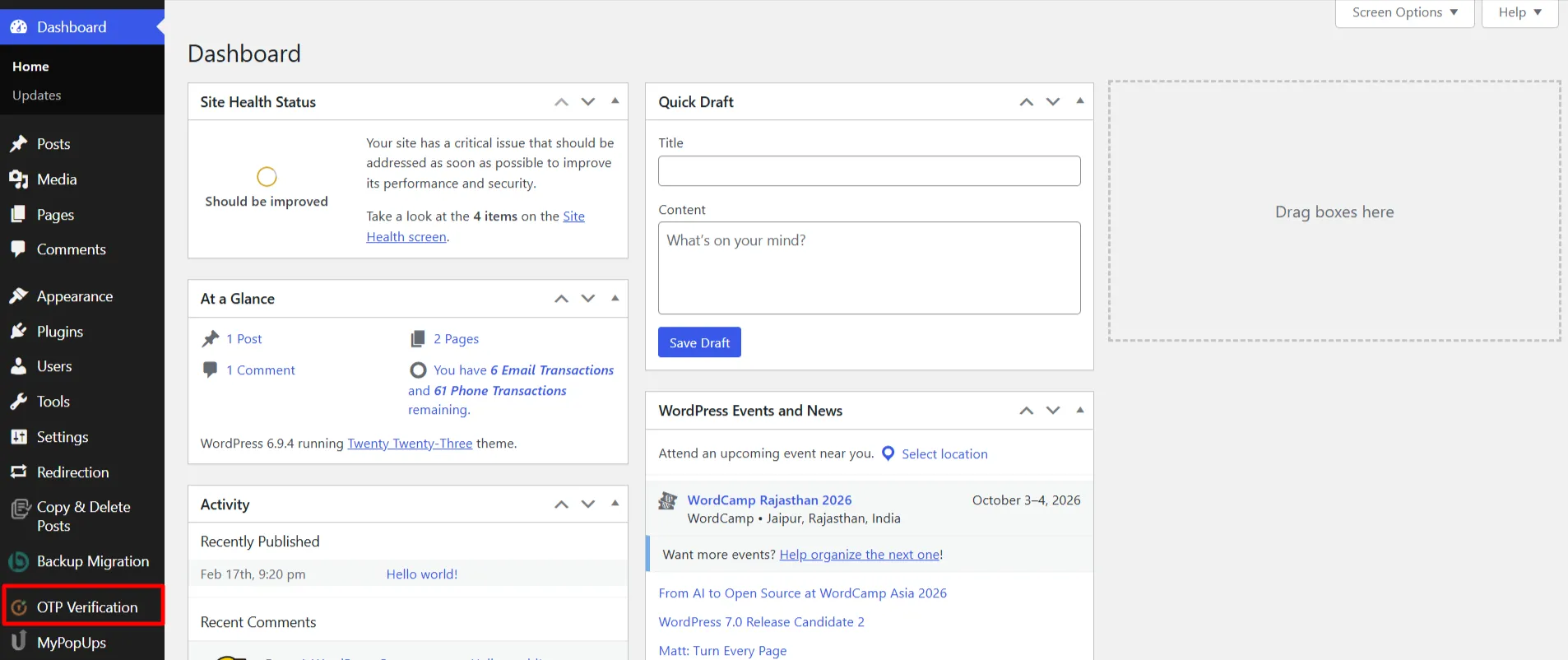The height and width of the screenshot is (660, 1568).
Task: Open the Posts menu label
Action: click(x=53, y=144)
